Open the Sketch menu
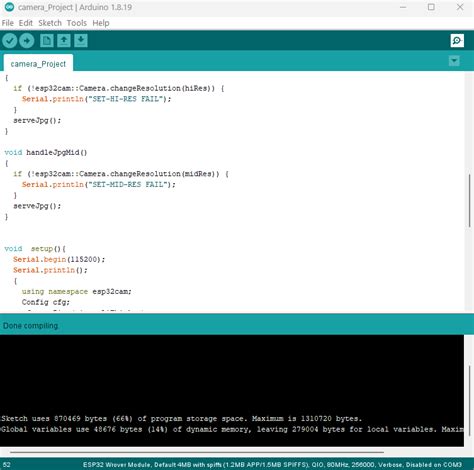 pyautogui.click(x=50, y=23)
